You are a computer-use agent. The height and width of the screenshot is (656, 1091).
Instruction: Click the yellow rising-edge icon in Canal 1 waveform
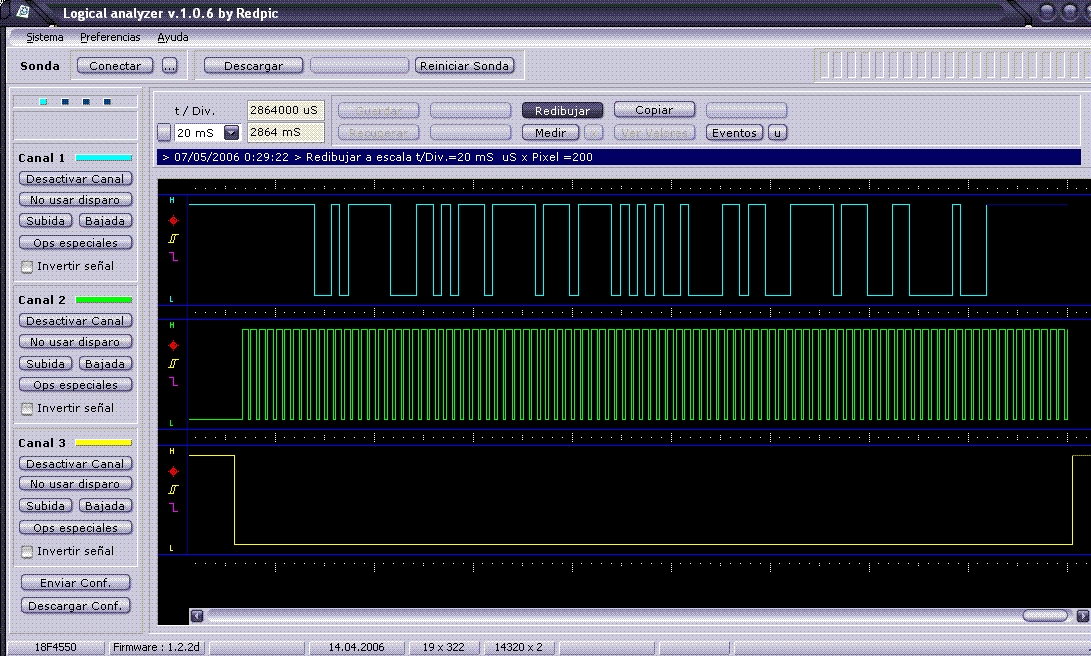(173, 238)
